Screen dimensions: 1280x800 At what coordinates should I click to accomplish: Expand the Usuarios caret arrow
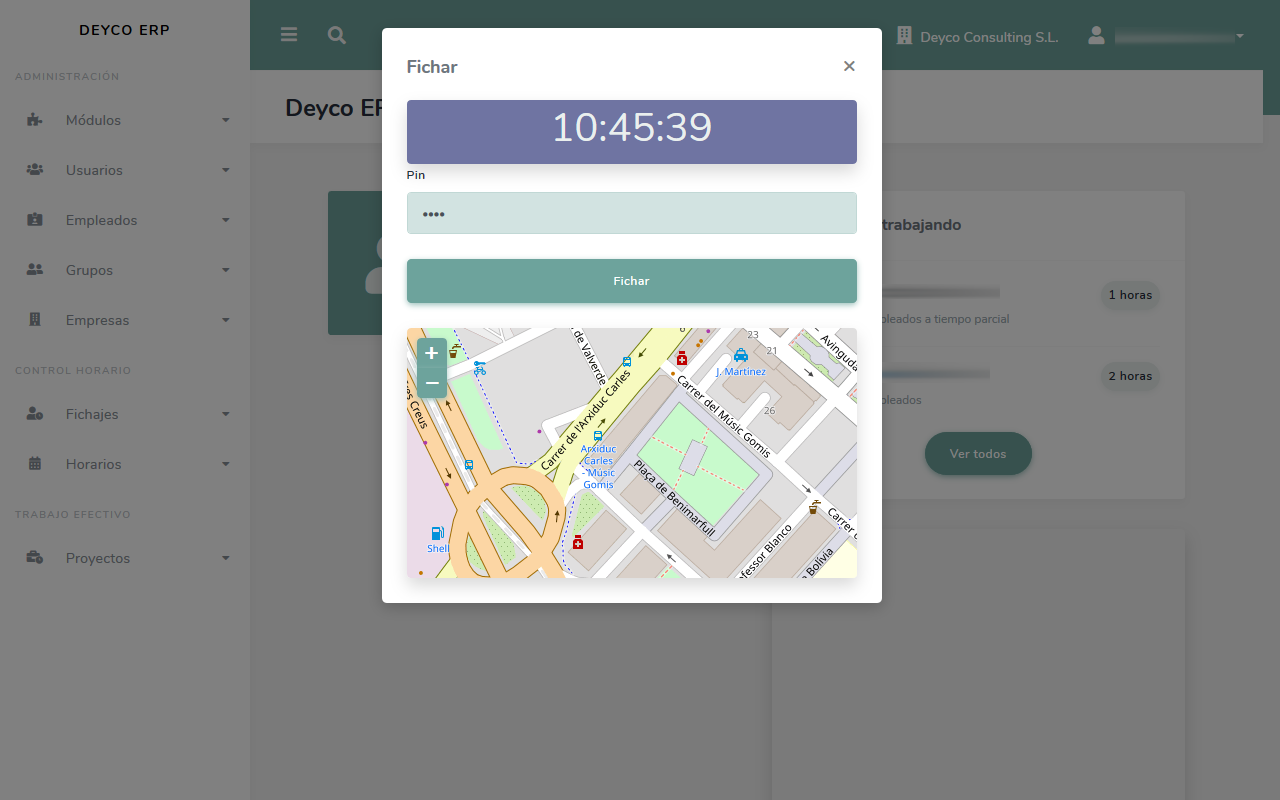click(x=226, y=170)
